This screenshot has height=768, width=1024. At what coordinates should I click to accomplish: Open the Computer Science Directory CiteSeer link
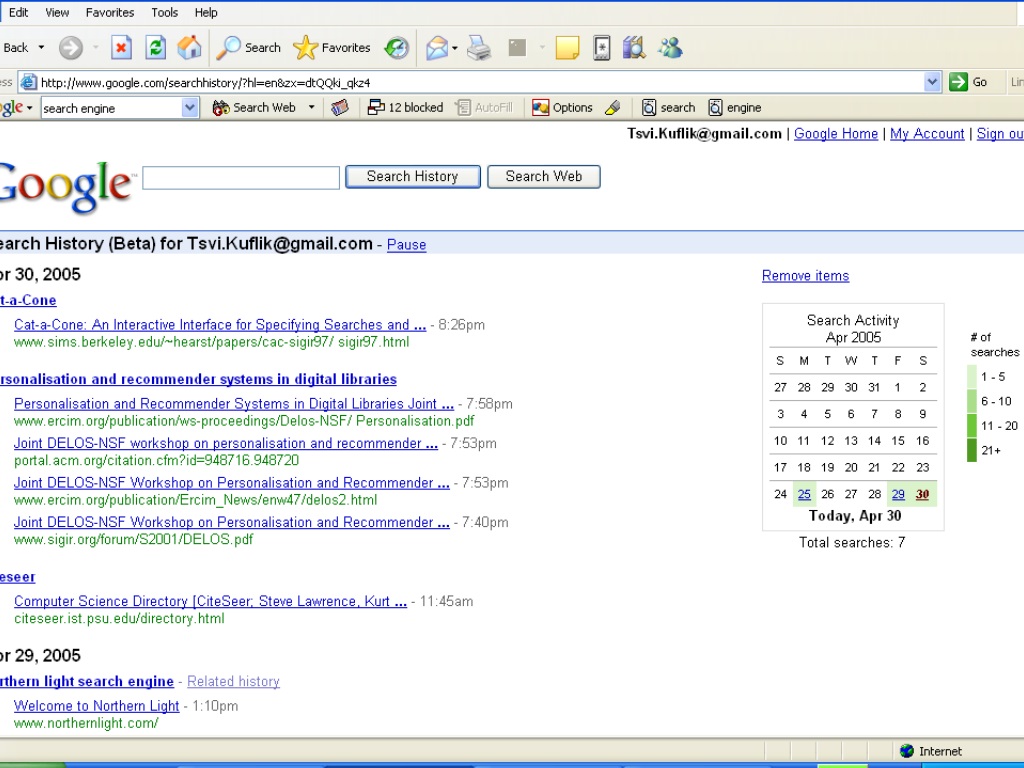(x=210, y=601)
